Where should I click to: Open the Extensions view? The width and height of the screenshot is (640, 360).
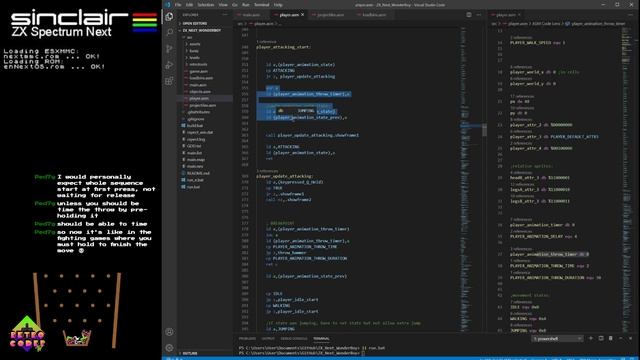169,81
